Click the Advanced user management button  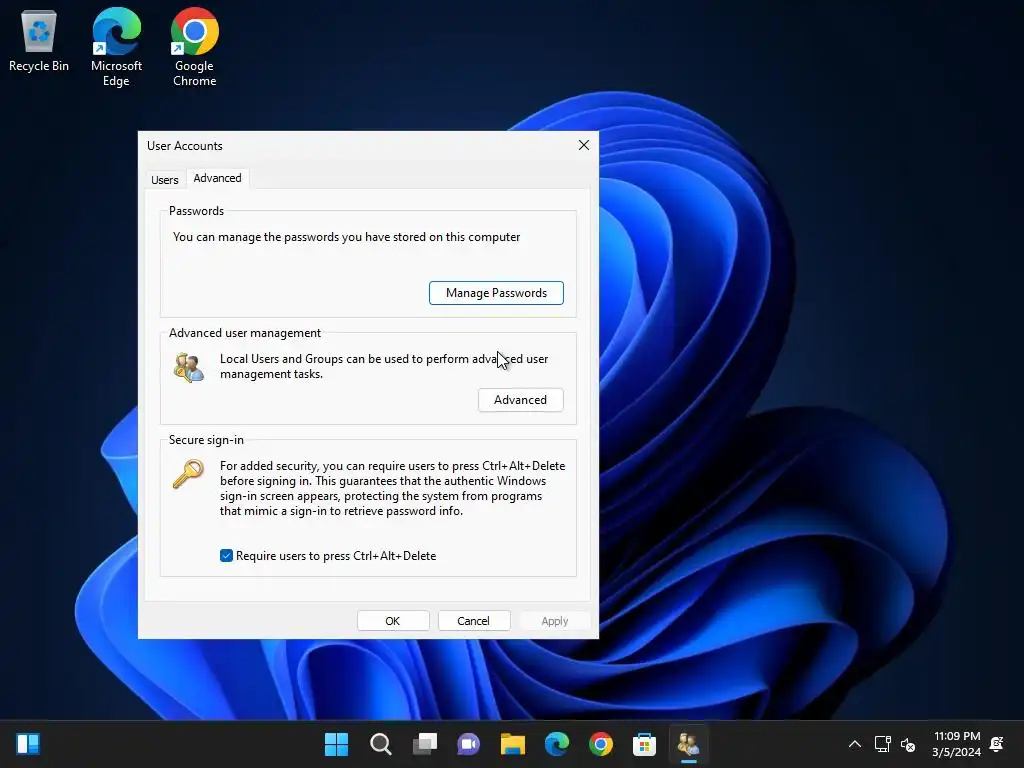(x=520, y=400)
